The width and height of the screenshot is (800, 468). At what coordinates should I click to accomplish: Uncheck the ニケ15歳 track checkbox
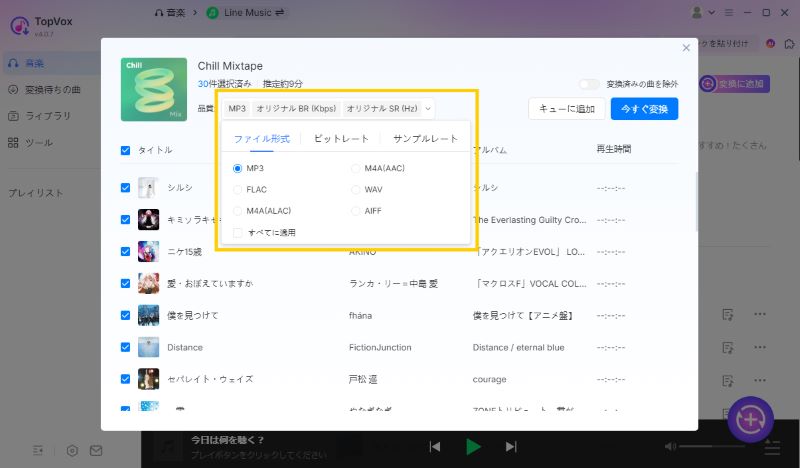pos(126,252)
